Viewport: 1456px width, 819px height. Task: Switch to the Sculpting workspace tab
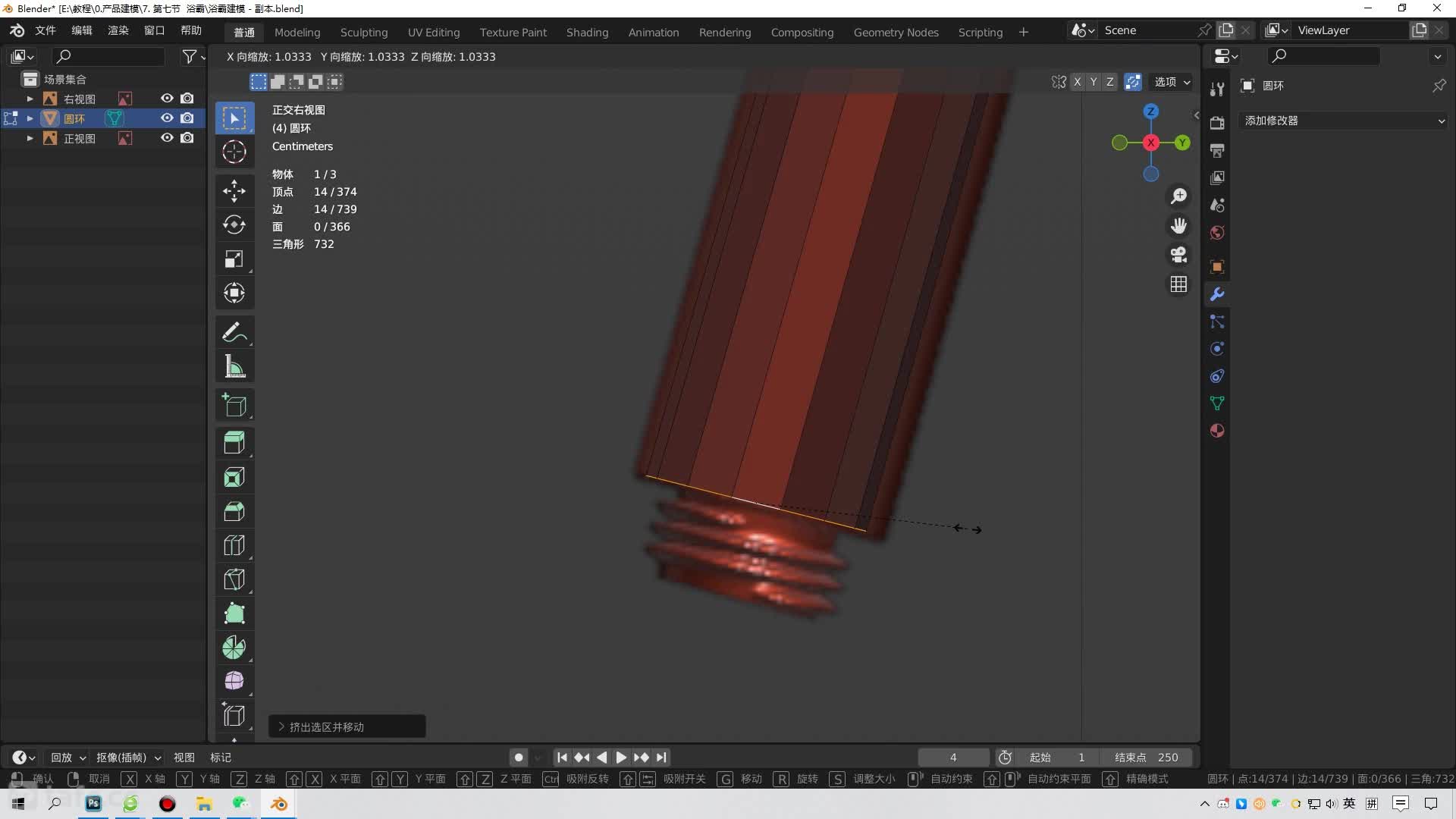pos(364,32)
